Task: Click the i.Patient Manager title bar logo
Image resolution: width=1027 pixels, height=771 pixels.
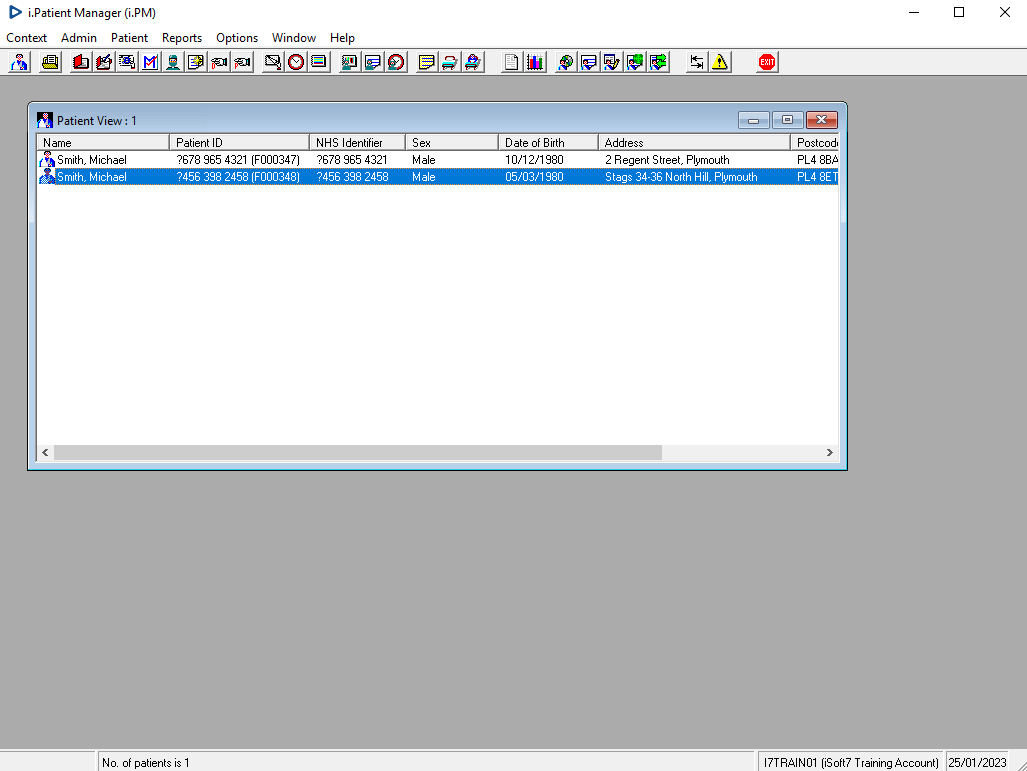Action: pyautogui.click(x=15, y=12)
